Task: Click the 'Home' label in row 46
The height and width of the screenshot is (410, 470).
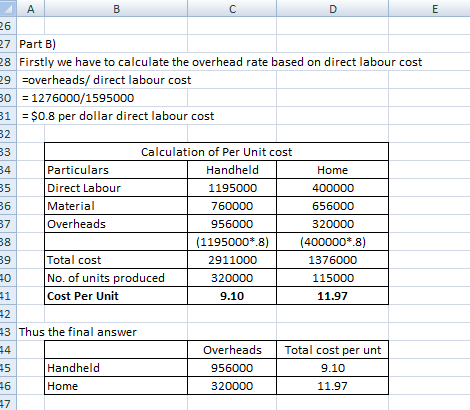Action: pos(116,386)
